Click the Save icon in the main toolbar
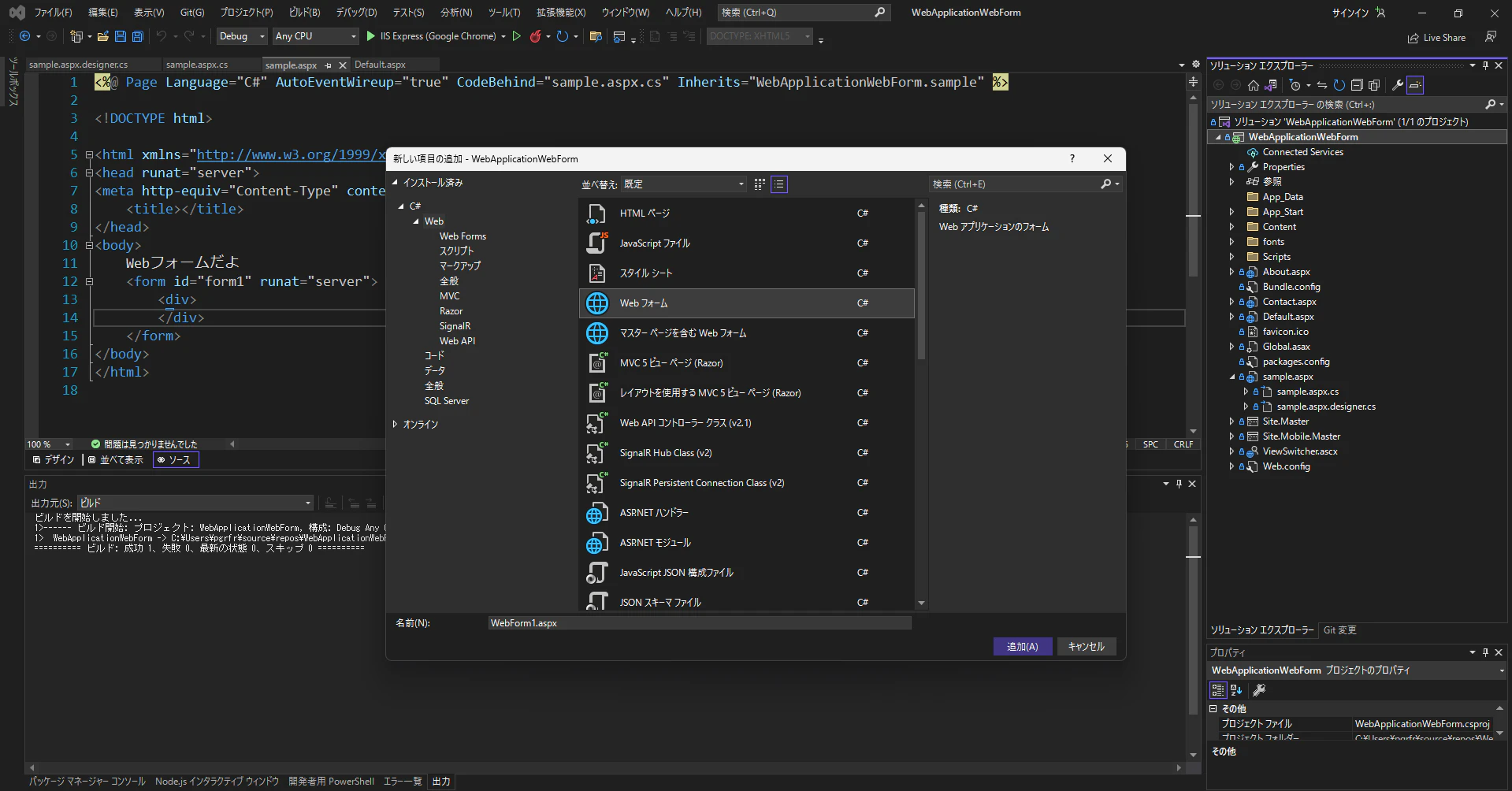 [x=121, y=36]
